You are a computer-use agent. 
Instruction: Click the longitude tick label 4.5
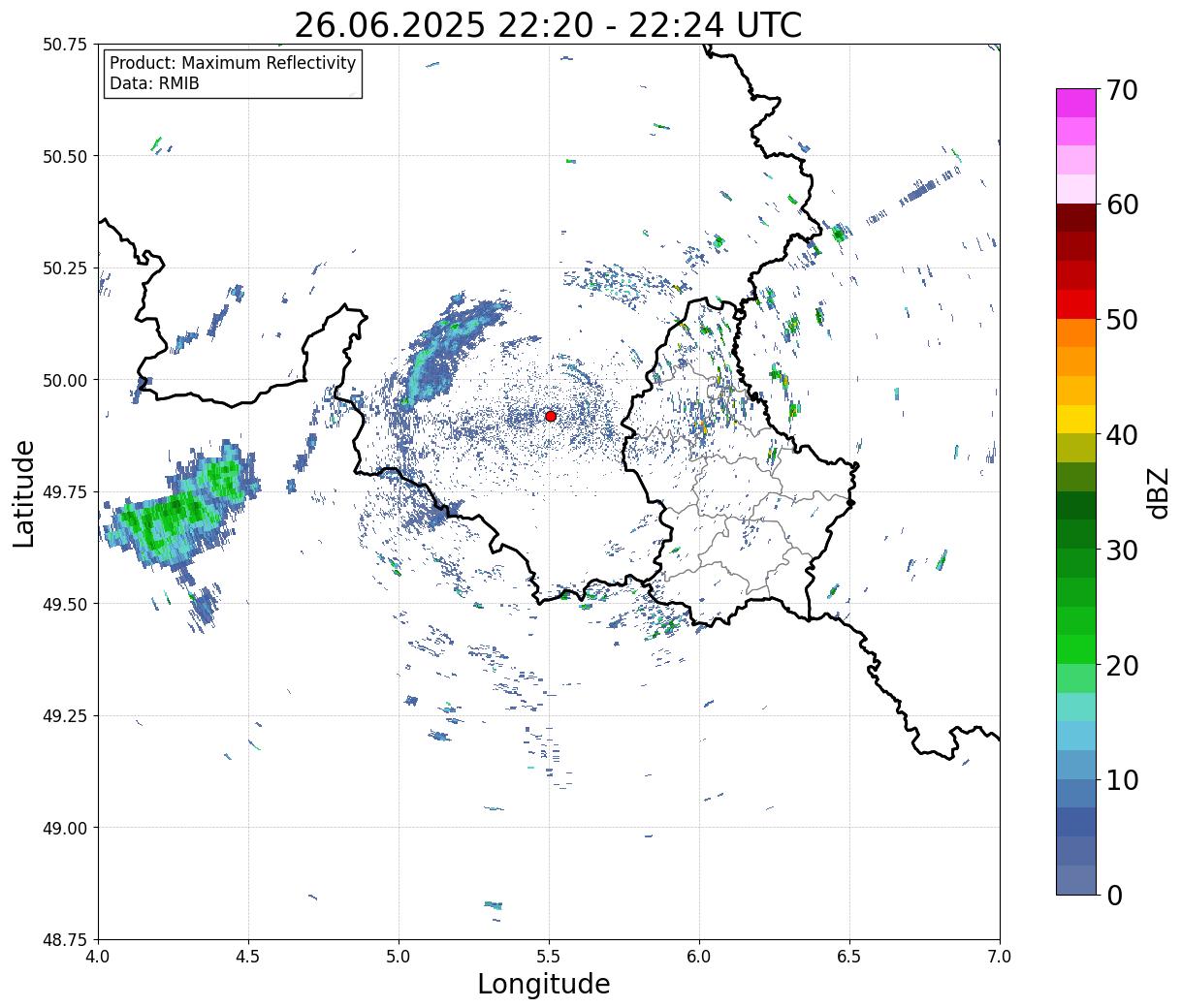248,957
